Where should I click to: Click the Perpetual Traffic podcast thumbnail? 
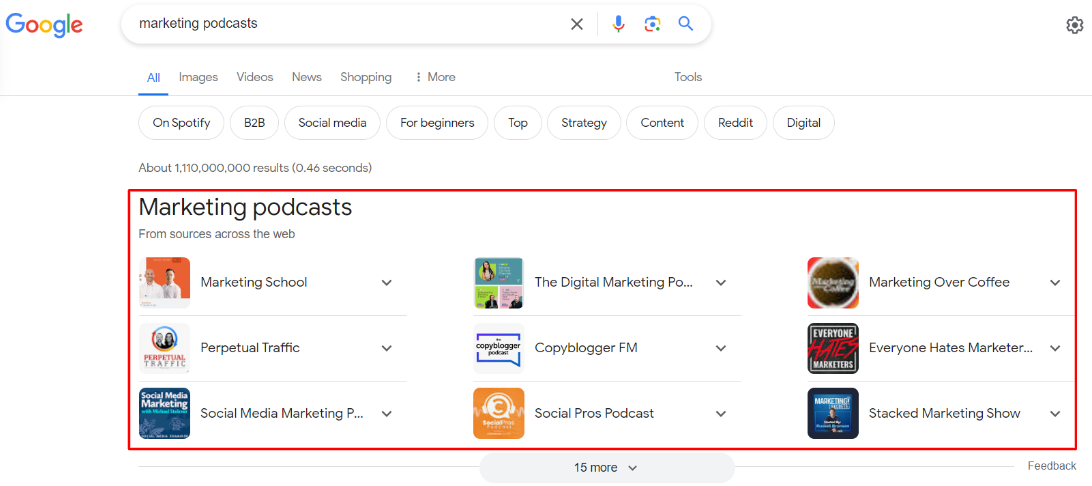click(164, 348)
